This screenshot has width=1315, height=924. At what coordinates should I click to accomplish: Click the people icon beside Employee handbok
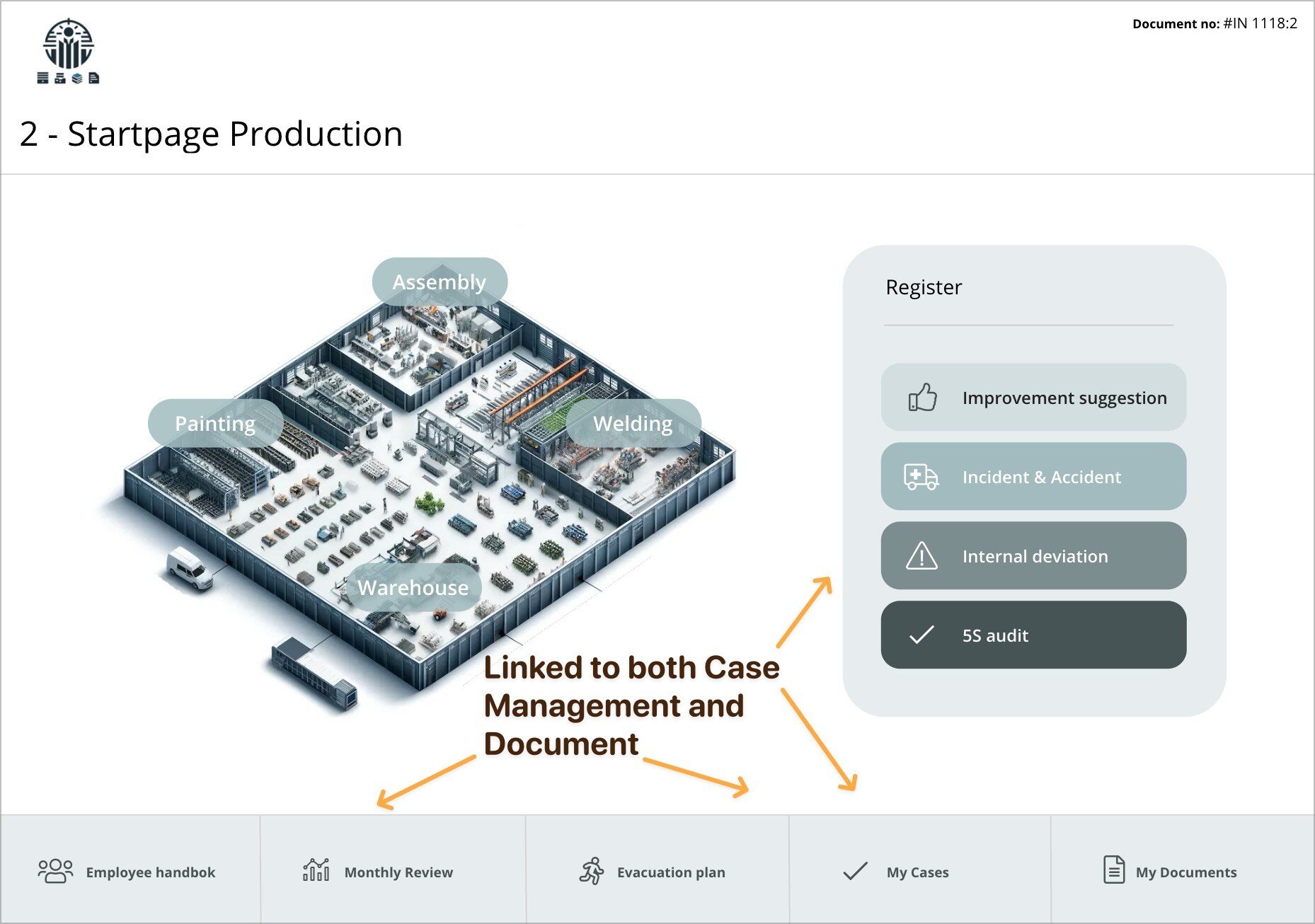(x=55, y=872)
